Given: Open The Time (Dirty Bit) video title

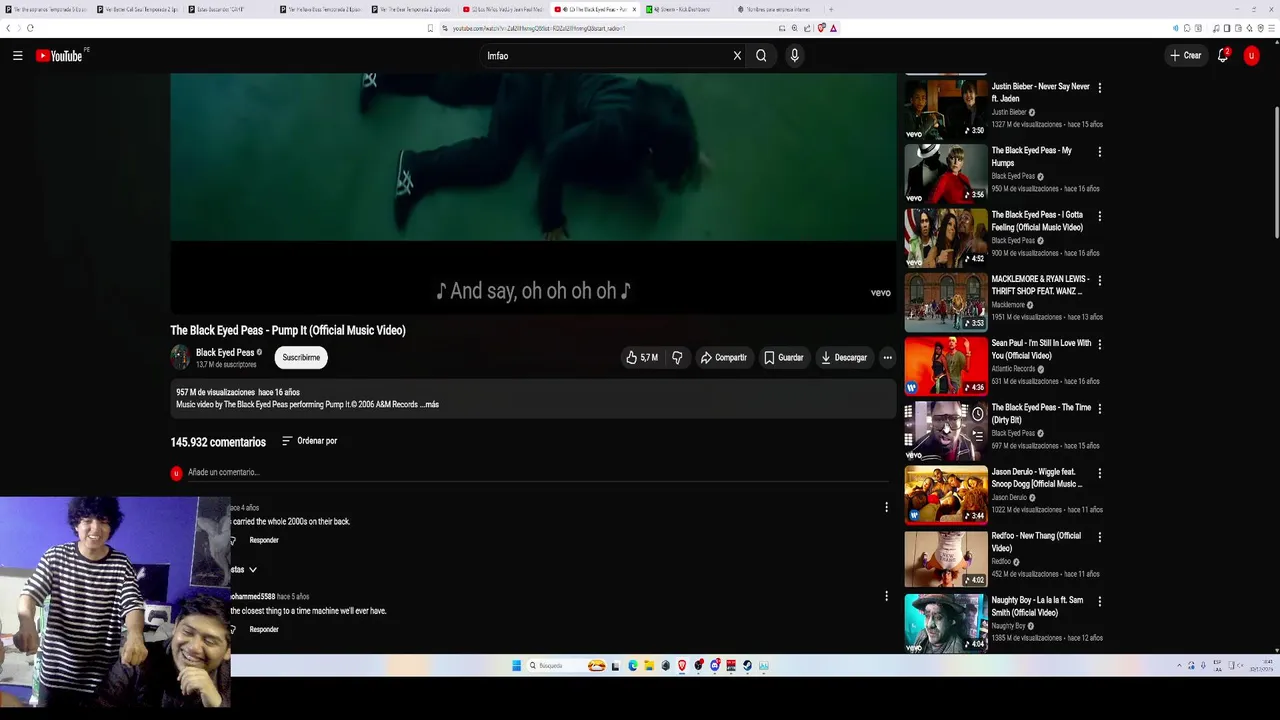Looking at the screenshot, I should coord(1041,413).
